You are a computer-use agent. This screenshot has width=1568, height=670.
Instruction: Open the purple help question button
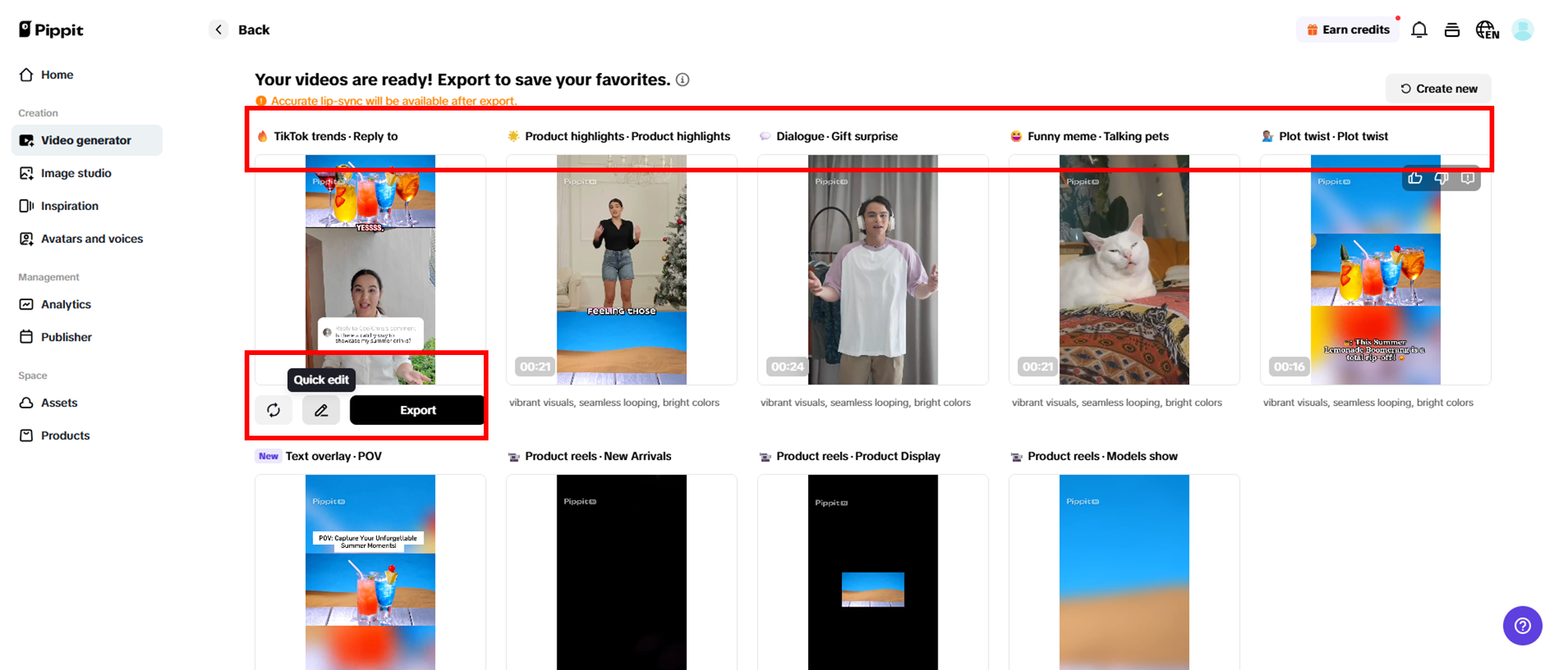point(1523,625)
